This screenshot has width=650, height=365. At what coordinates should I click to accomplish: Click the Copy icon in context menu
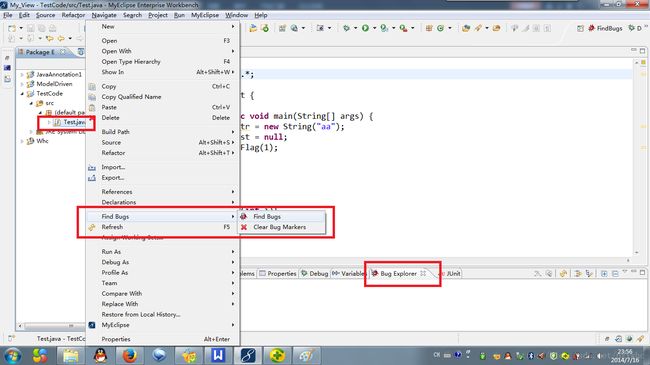pos(92,86)
